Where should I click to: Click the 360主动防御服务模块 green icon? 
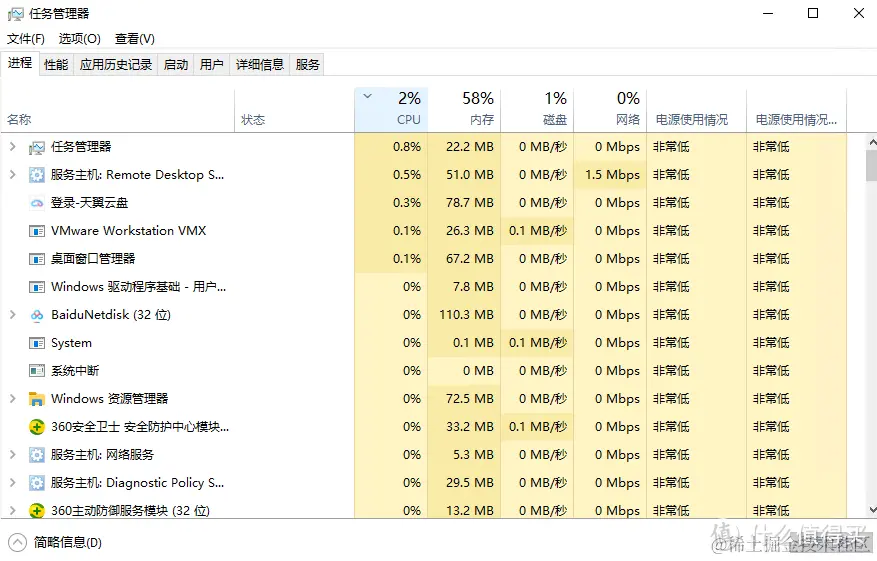[x=37, y=510]
